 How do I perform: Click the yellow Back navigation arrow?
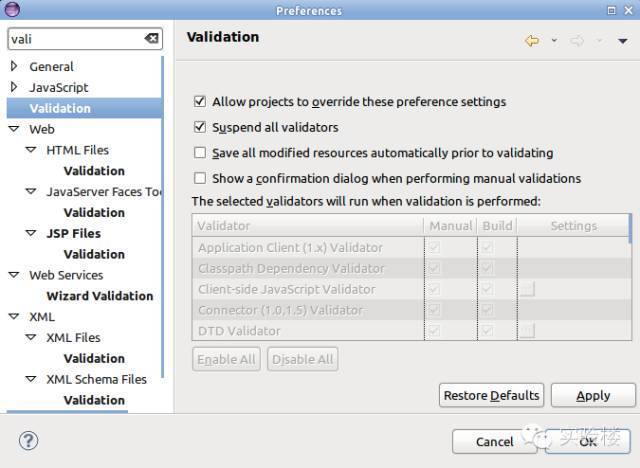tap(532, 41)
